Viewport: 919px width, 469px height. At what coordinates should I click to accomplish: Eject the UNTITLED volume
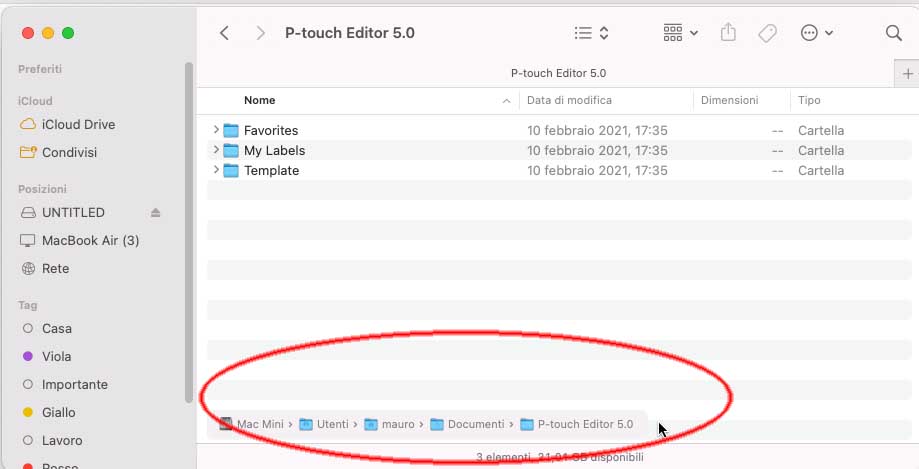(x=155, y=212)
